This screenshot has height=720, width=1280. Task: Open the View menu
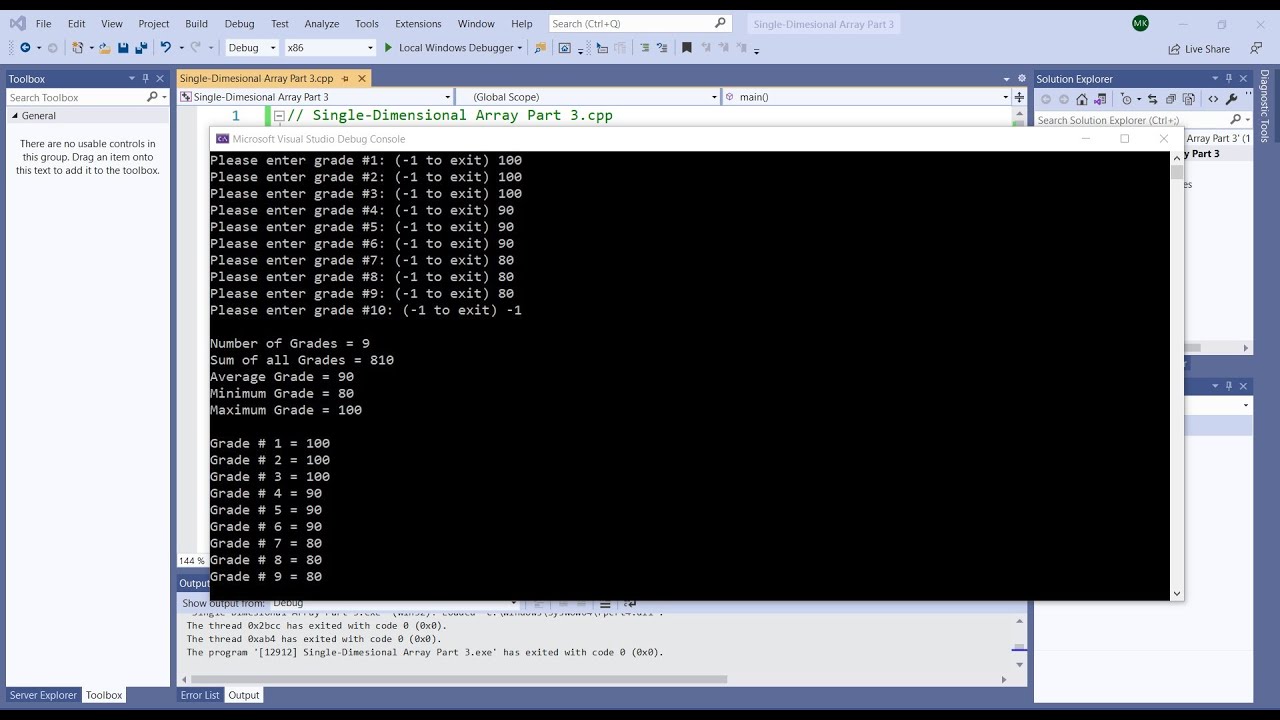[112, 23]
